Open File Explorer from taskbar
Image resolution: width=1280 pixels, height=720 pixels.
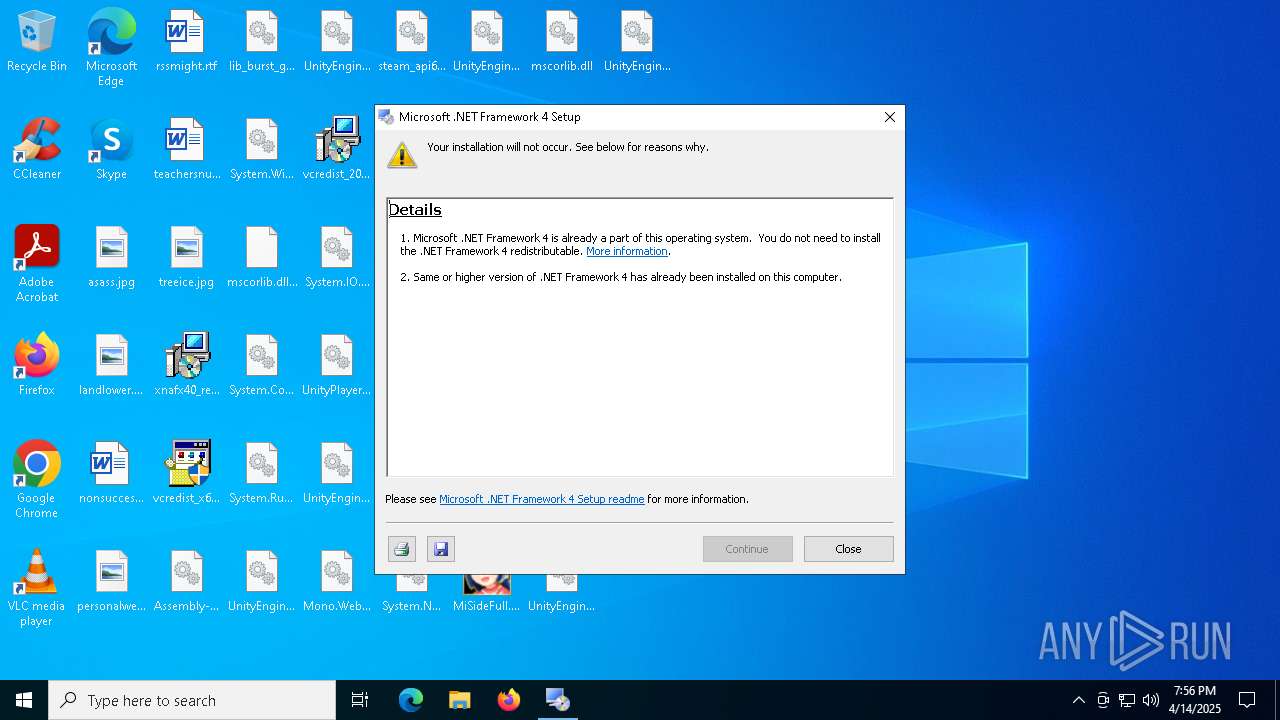pos(459,700)
